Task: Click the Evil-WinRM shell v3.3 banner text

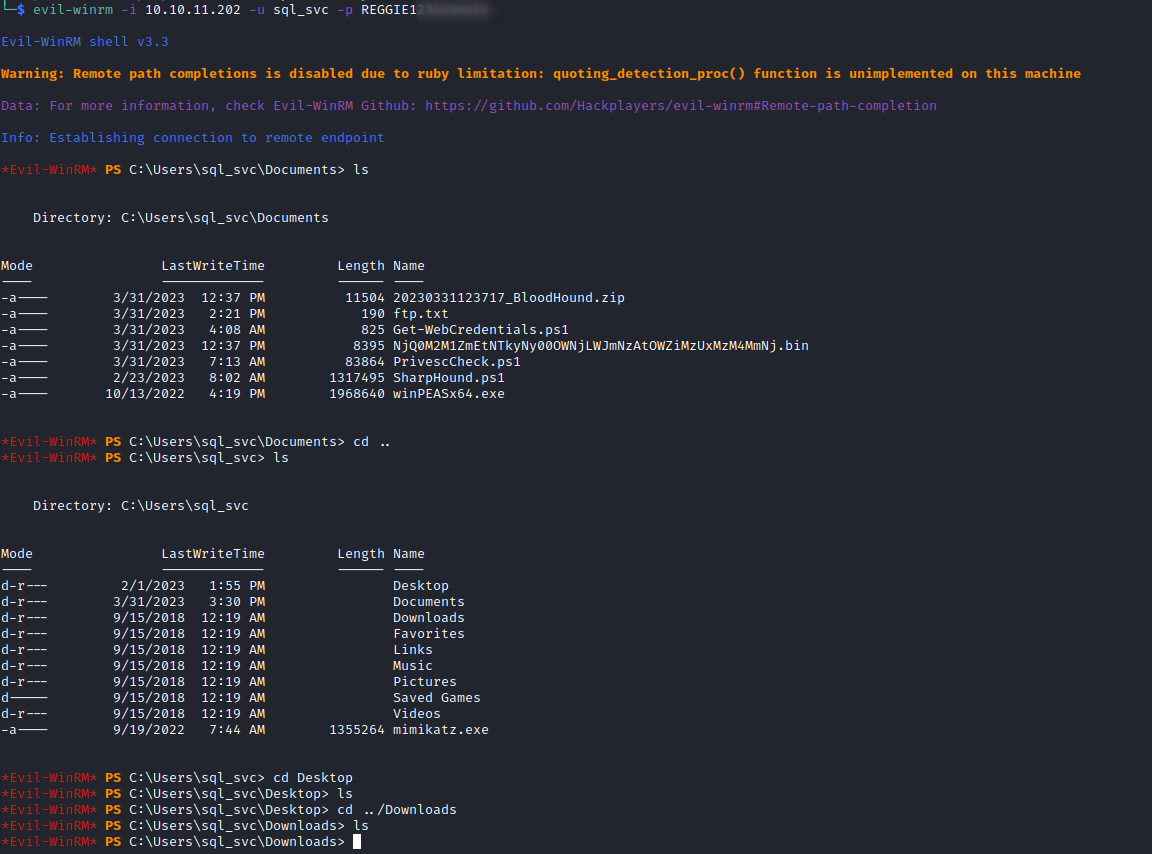Action: 84,41
